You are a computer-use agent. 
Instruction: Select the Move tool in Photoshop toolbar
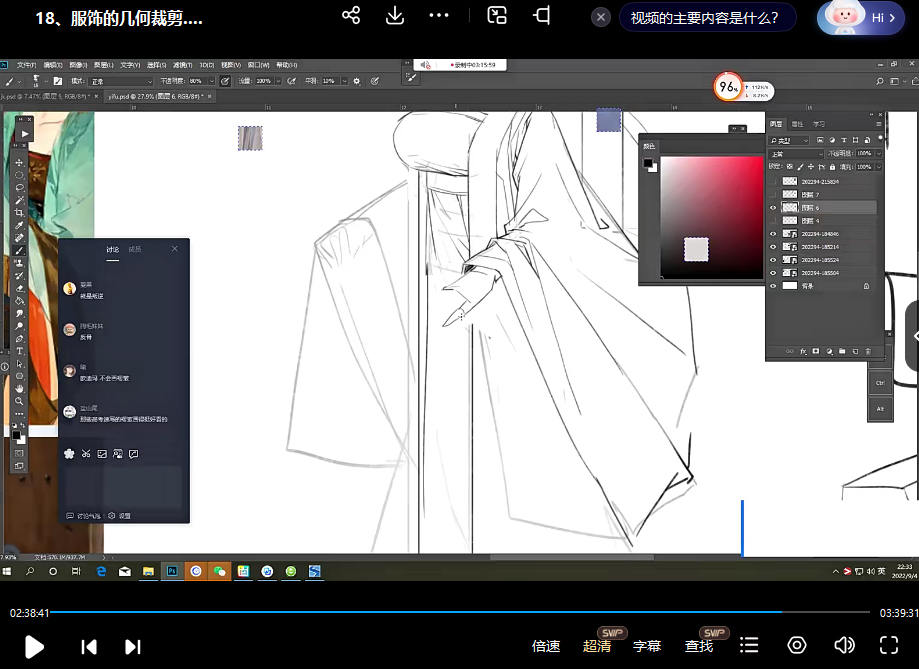pos(19,162)
